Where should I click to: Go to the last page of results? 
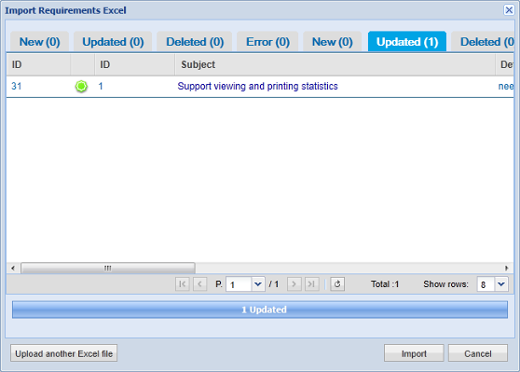tap(312, 284)
